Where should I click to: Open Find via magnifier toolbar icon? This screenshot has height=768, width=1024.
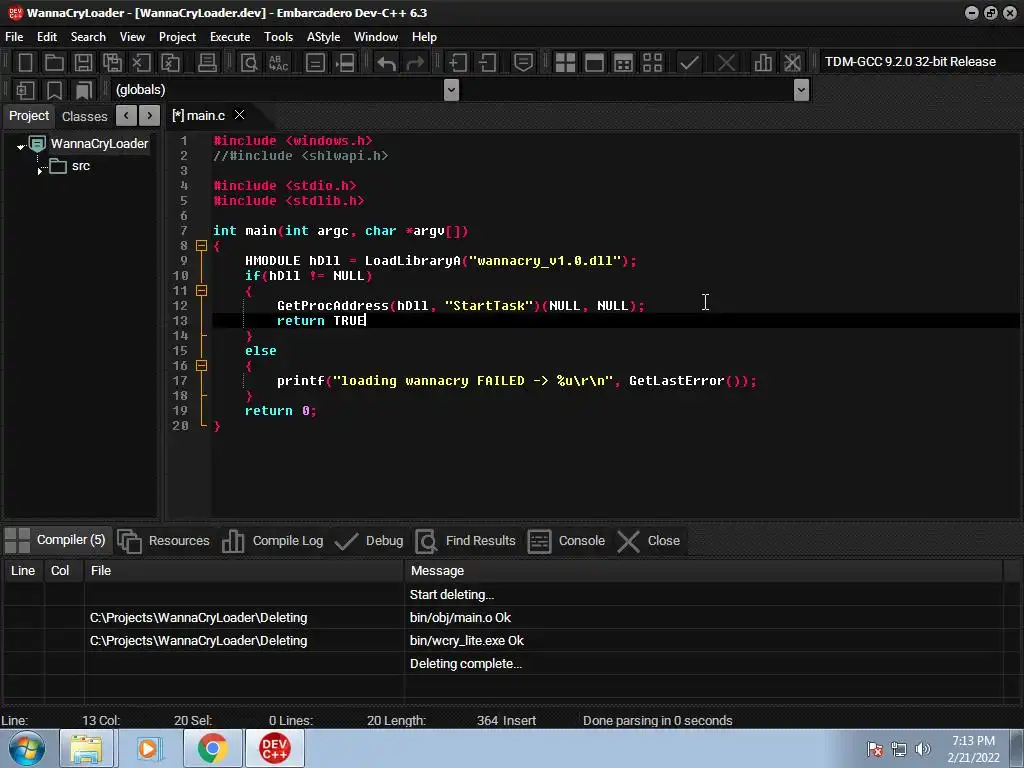click(249, 62)
